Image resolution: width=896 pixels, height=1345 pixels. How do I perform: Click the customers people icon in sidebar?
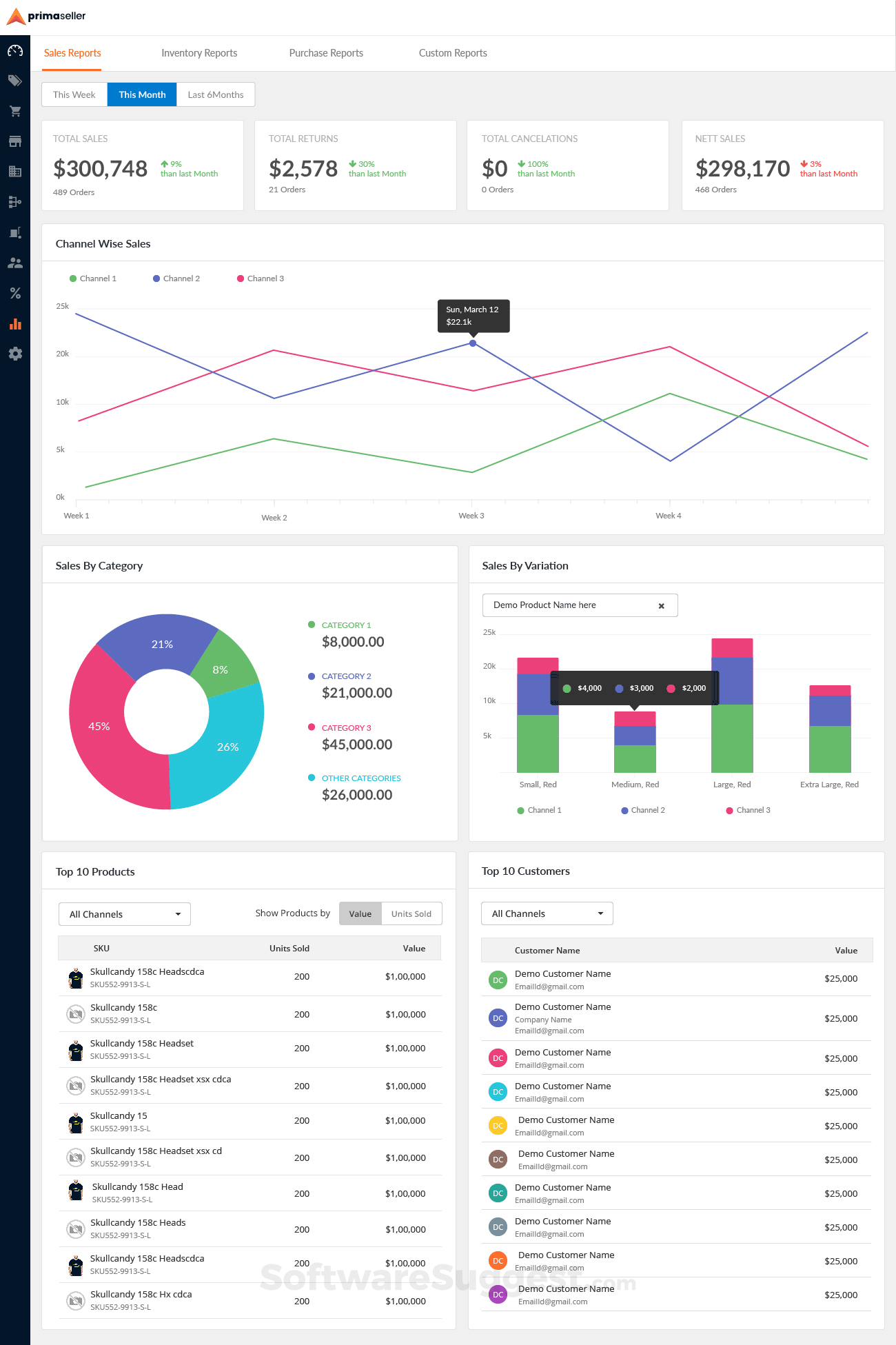click(x=15, y=263)
